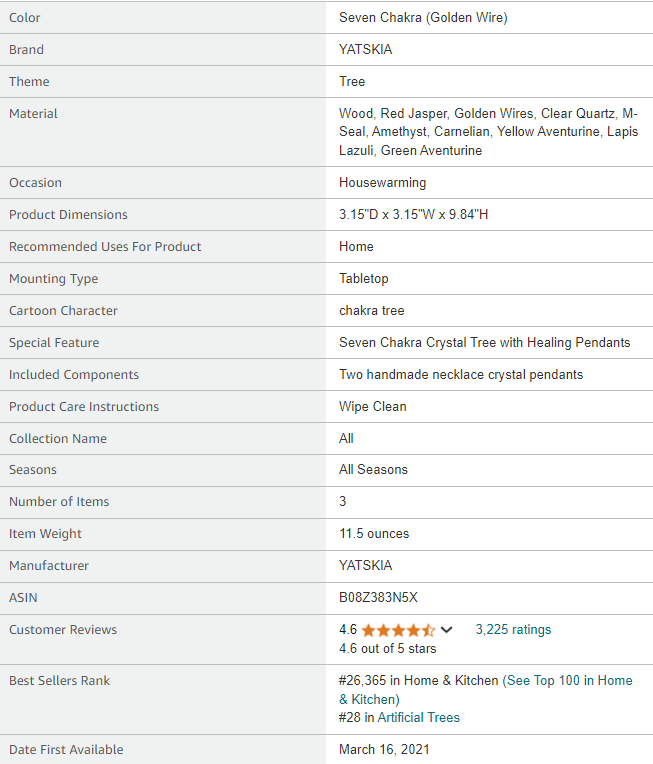Click the Brand value YATSKIA
Viewport: 653px width, 764px height.
click(365, 50)
